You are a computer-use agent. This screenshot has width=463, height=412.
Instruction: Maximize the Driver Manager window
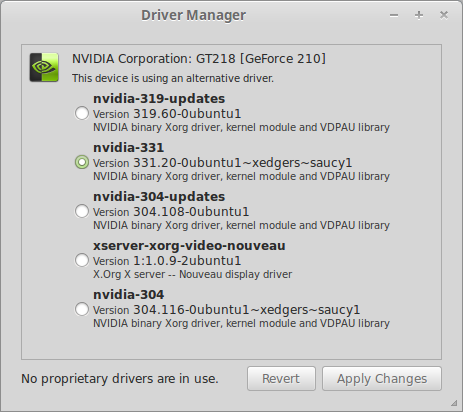(419, 15)
